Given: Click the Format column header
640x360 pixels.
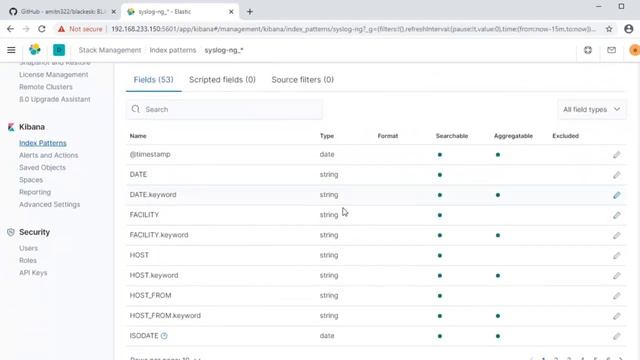Looking at the screenshot, I should tap(388, 136).
